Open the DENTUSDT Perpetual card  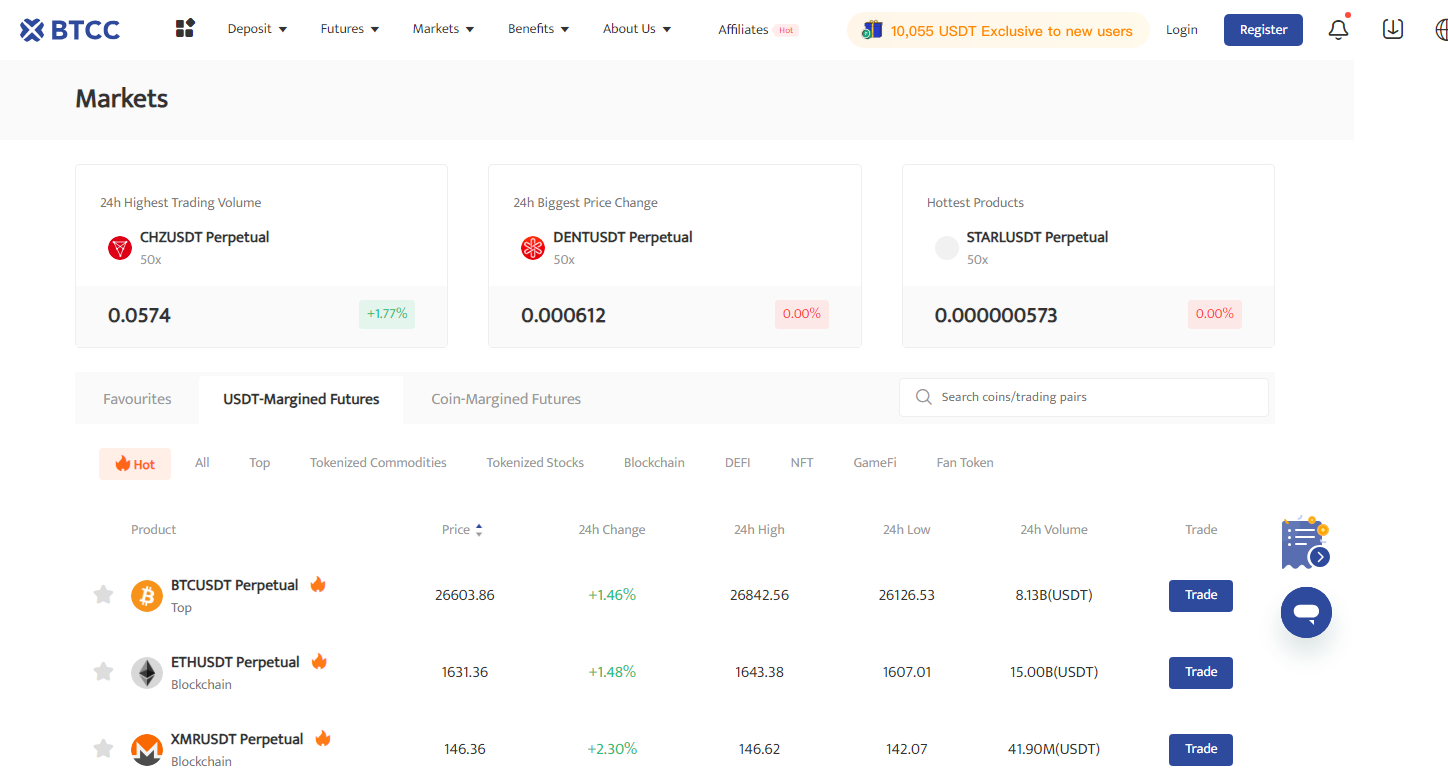pos(675,256)
